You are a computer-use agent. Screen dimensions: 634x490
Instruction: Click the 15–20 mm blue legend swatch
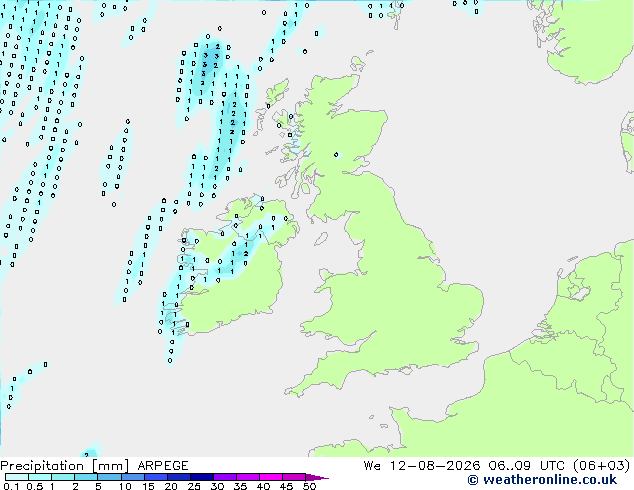pos(156,477)
